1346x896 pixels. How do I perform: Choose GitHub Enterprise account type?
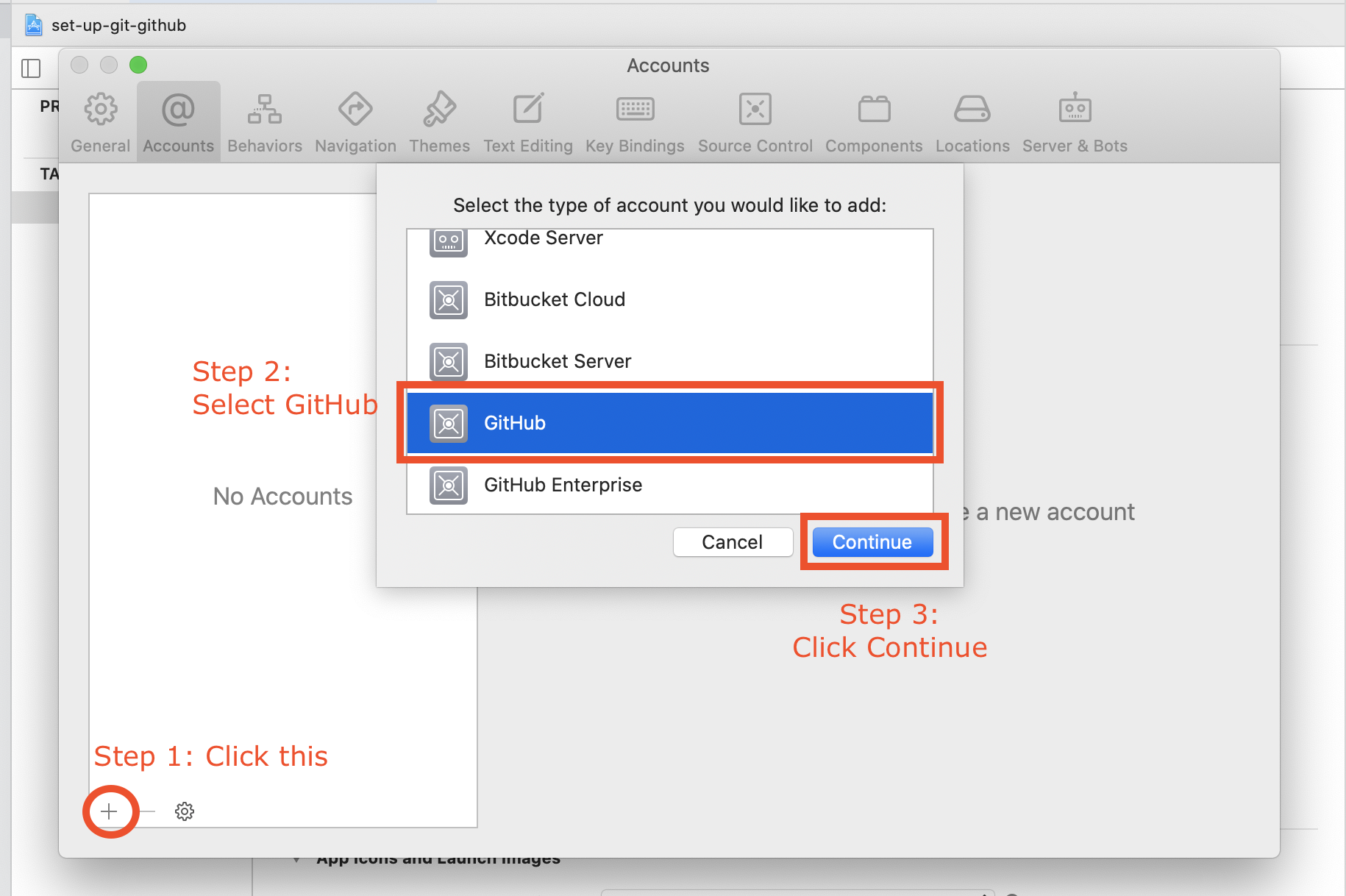pos(670,485)
